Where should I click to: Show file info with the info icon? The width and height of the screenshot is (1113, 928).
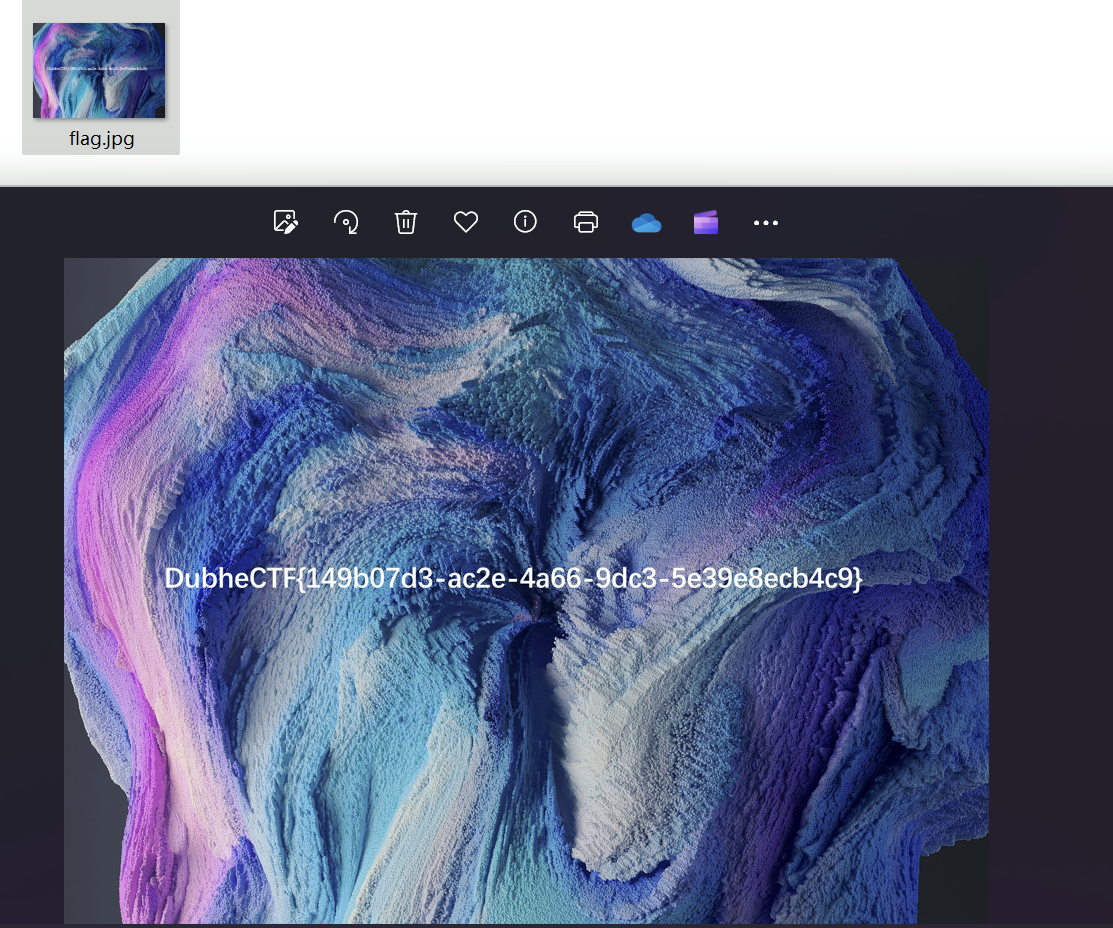[525, 222]
